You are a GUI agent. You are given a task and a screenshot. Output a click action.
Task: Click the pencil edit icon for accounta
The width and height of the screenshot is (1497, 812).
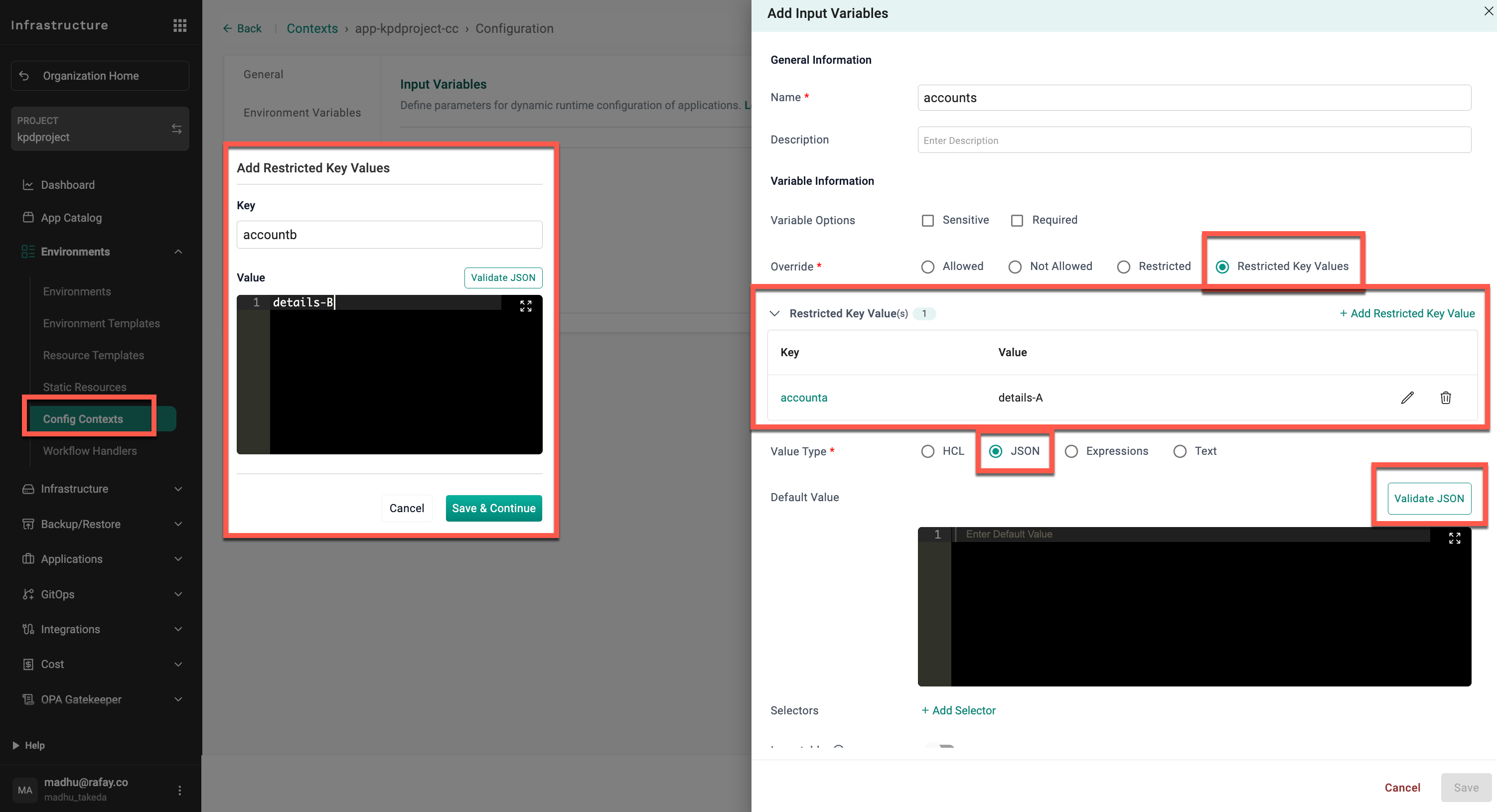coord(1407,398)
